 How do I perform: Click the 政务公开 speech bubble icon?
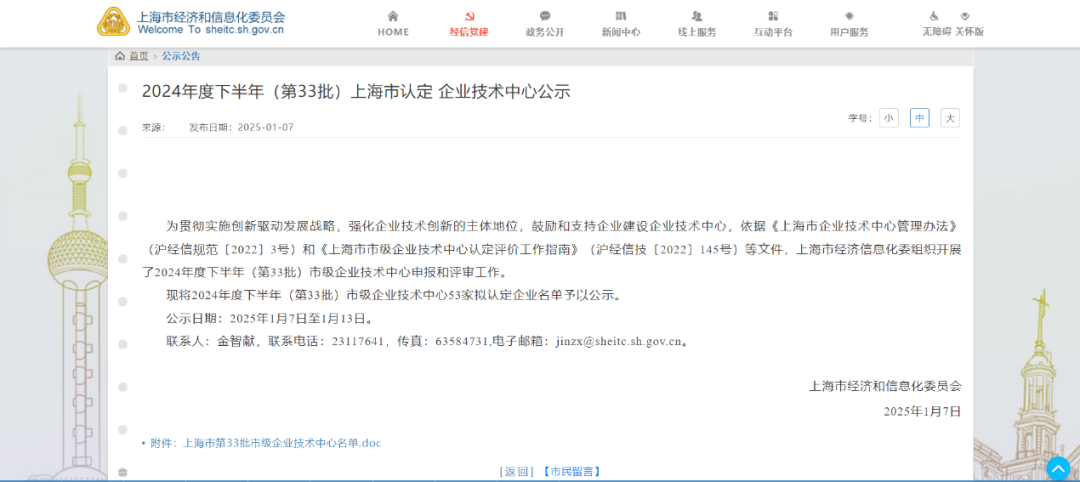point(545,16)
